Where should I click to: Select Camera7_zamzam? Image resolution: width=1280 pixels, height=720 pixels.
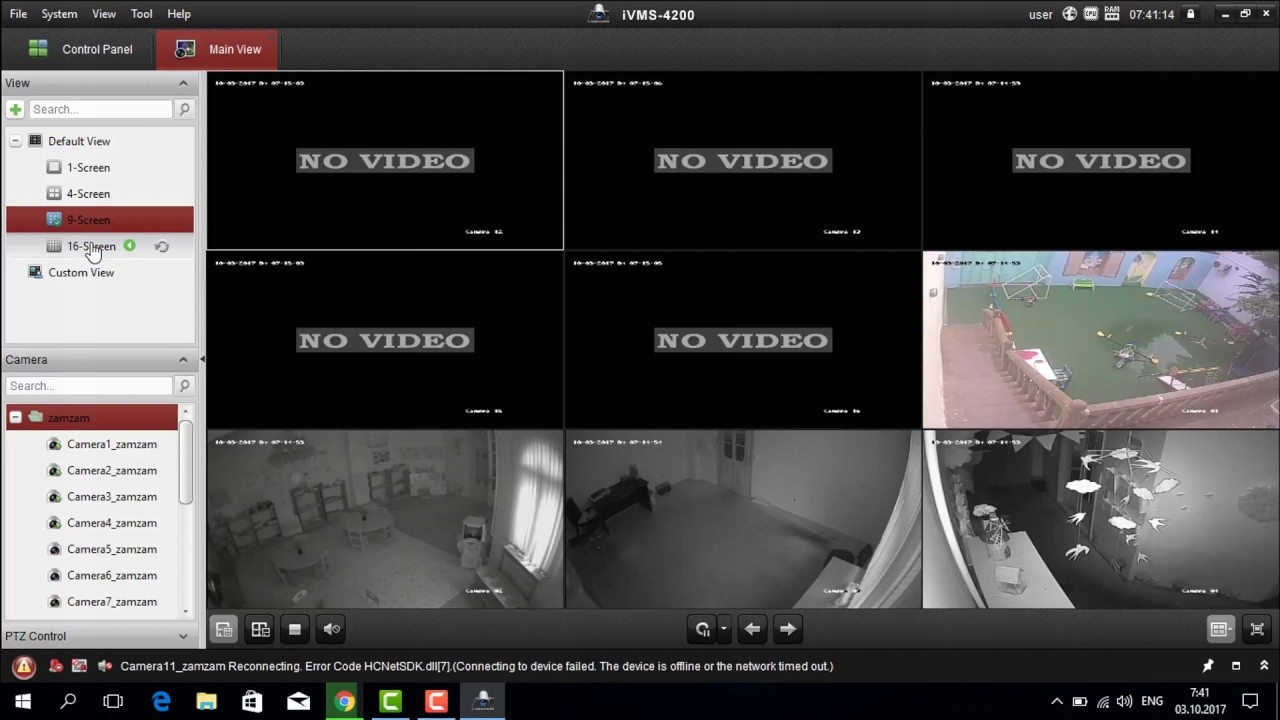pos(112,601)
